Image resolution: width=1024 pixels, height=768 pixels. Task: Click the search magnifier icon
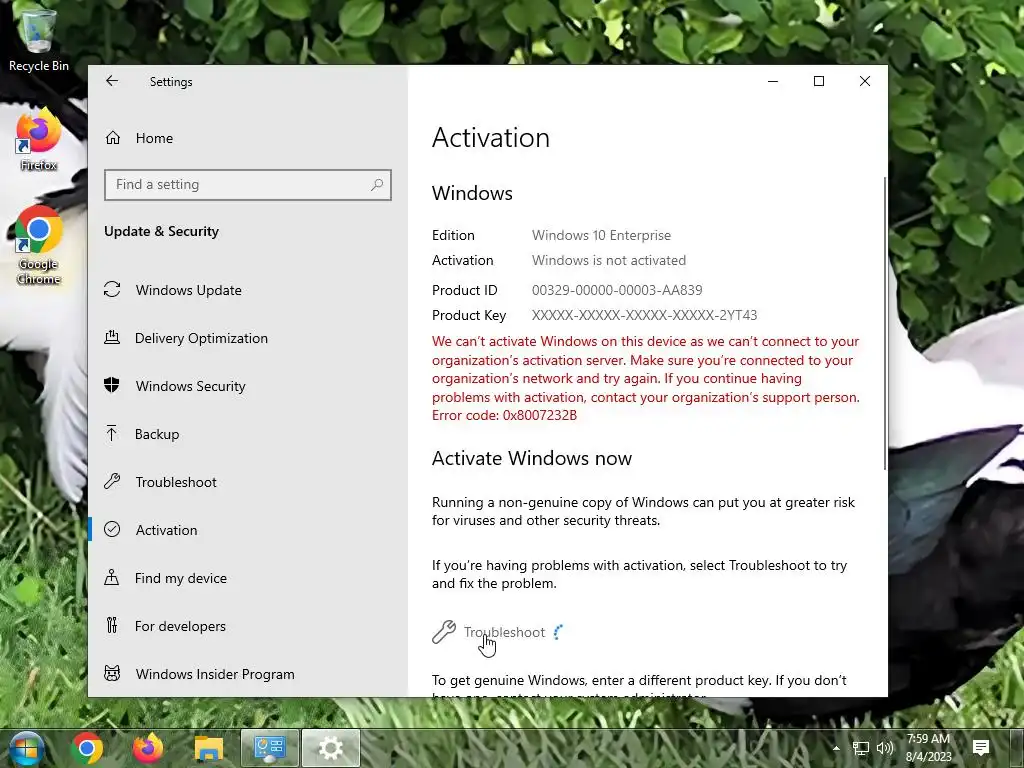(x=377, y=185)
